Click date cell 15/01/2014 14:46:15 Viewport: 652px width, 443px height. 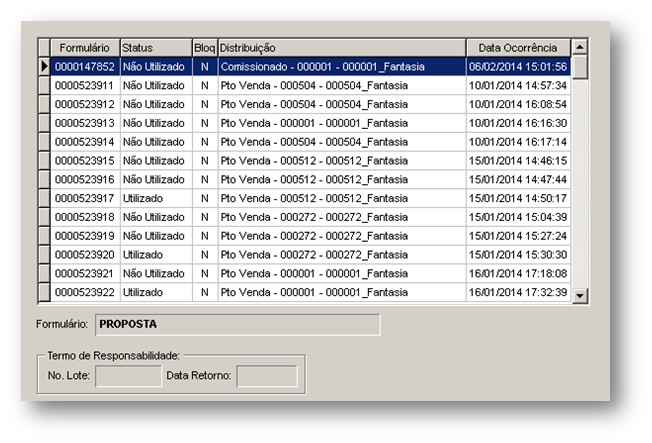pyautogui.click(x=518, y=161)
